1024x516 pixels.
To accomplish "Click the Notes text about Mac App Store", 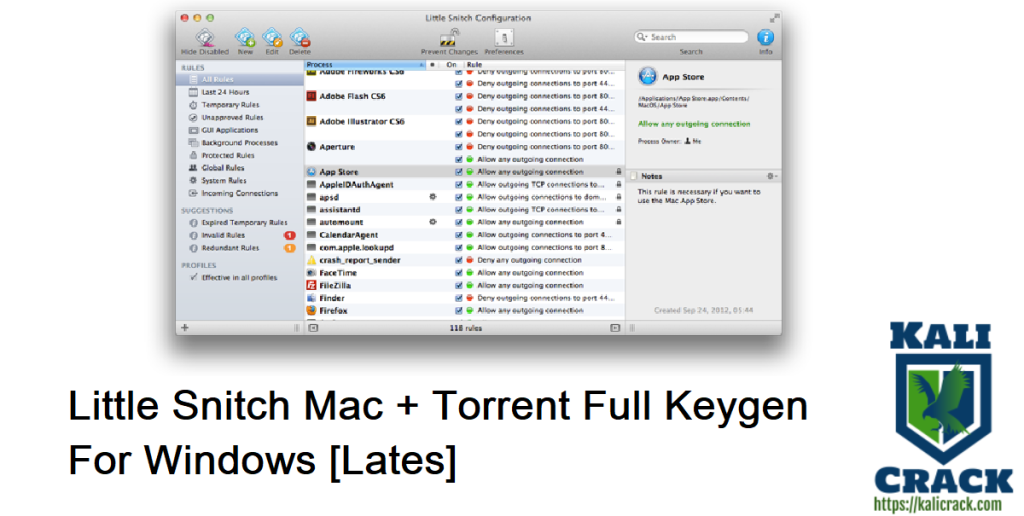I will 699,197.
